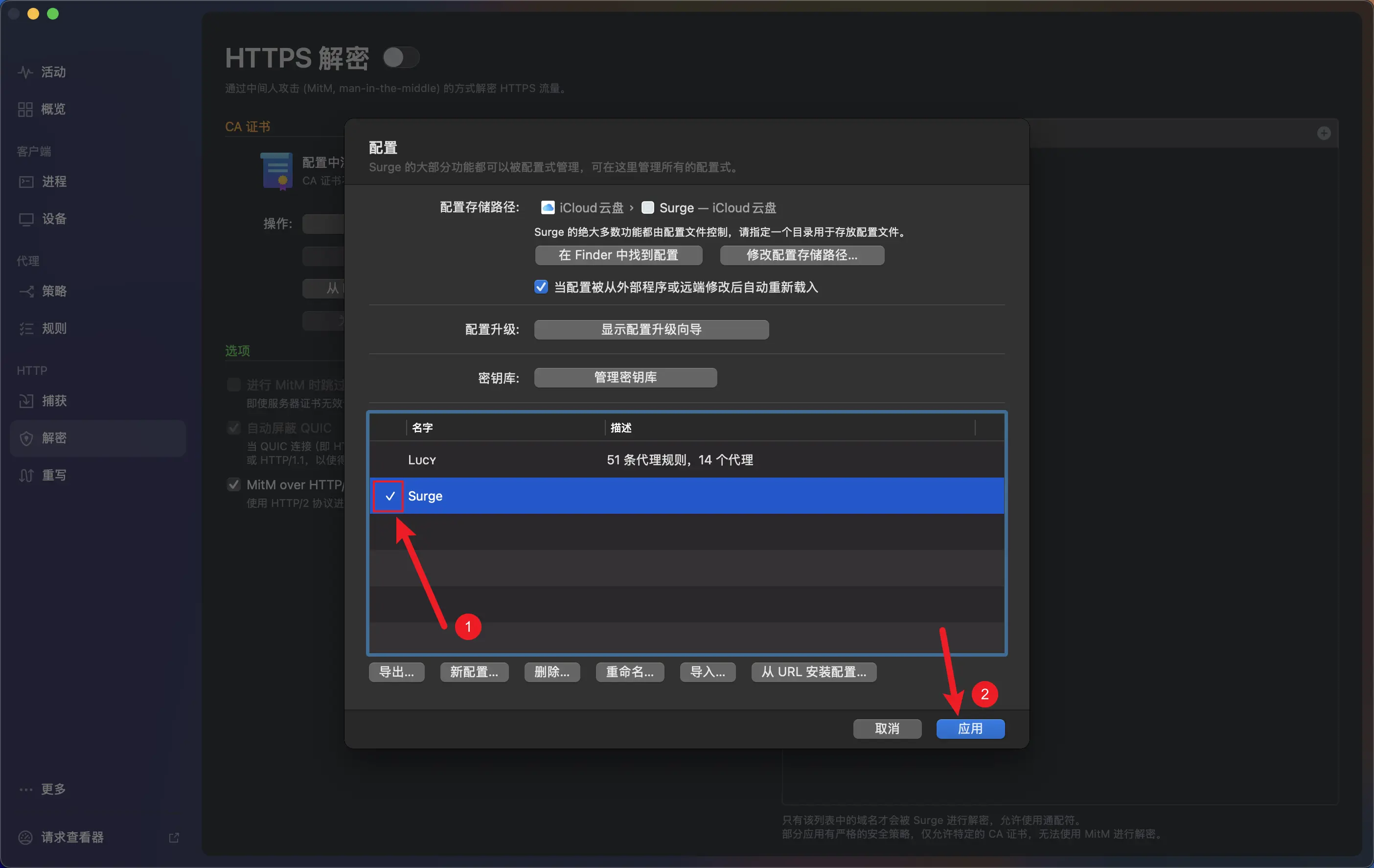Open the Devices monitor icon
Screen dimensions: 1374x868
click(x=25, y=219)
